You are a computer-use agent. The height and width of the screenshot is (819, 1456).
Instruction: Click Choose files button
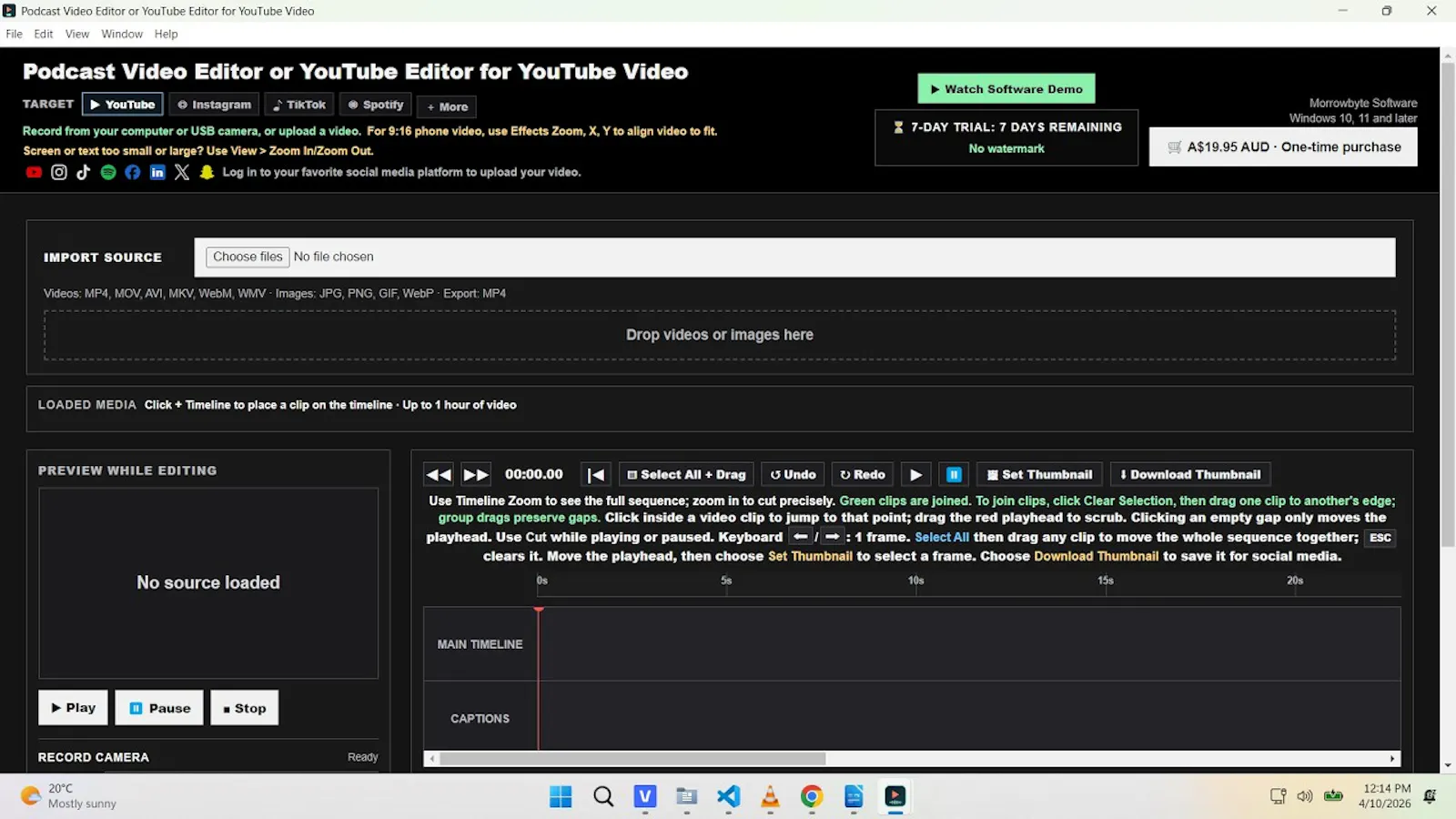pyautogui.click(x=248, y=257)
